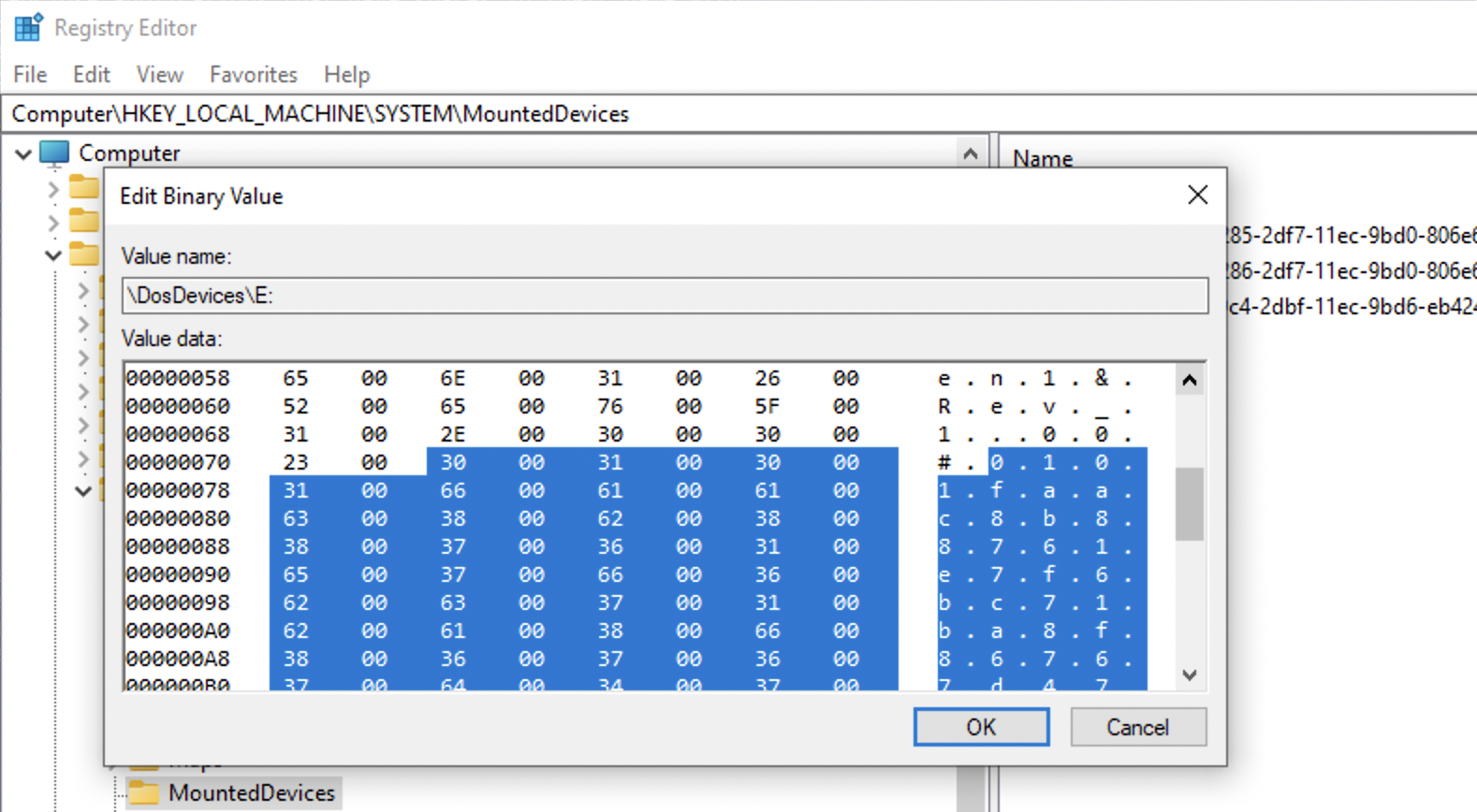The width and height of the screenshot is (1477, 812).
Task: Click the registry path address bar
Action: 738,113
